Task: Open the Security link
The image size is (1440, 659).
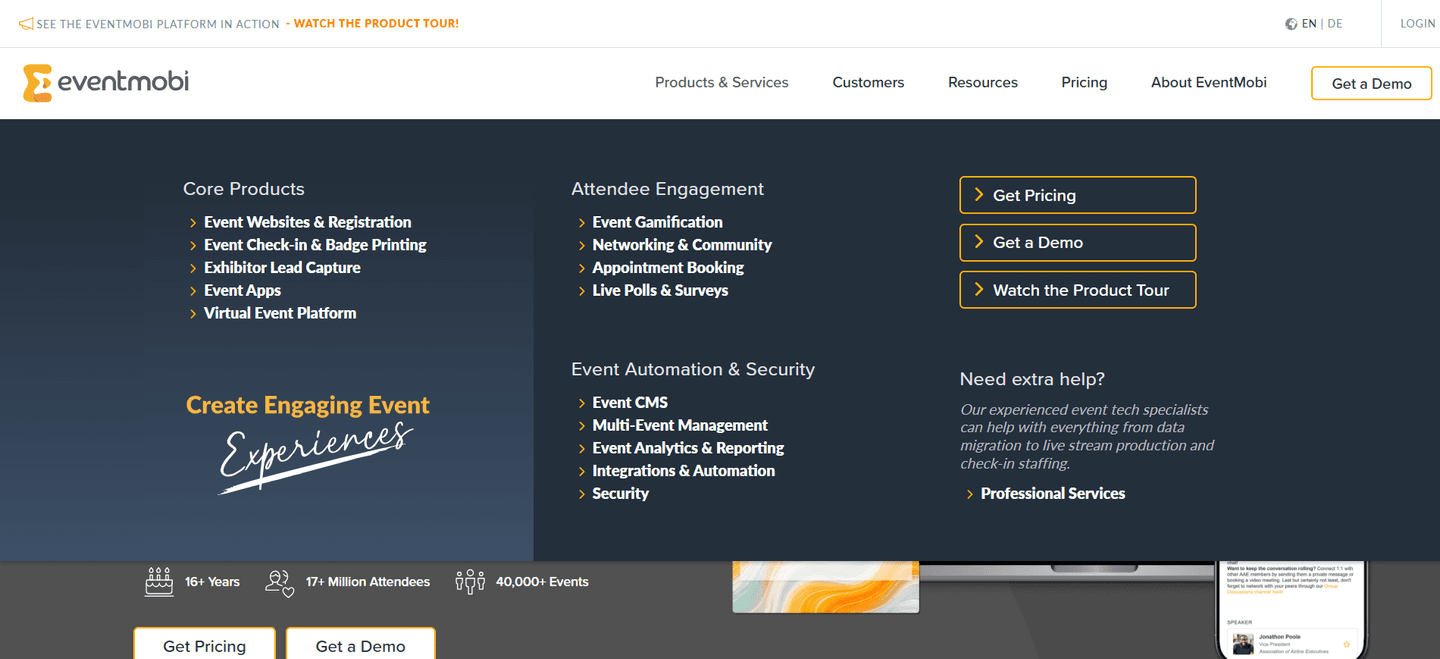Action: 621,494
